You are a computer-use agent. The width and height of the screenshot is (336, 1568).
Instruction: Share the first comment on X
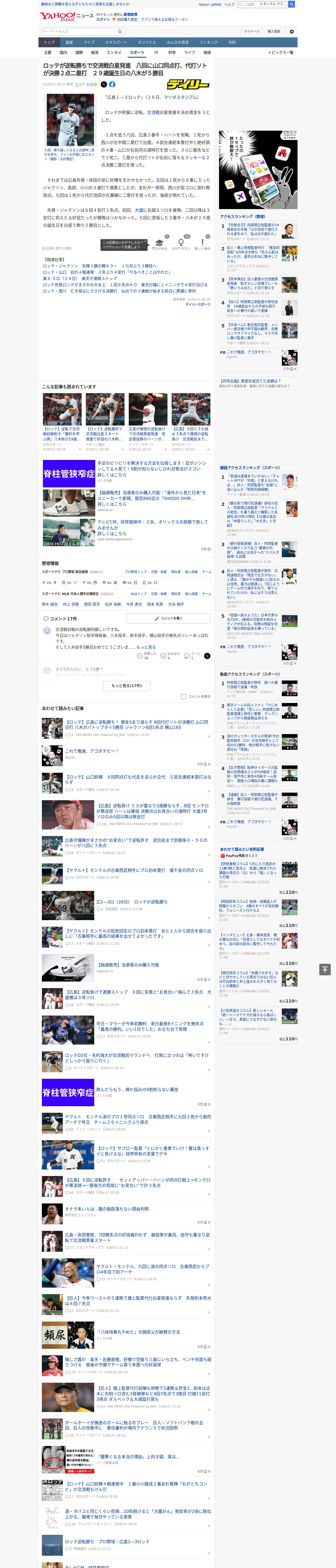(207, 656)
